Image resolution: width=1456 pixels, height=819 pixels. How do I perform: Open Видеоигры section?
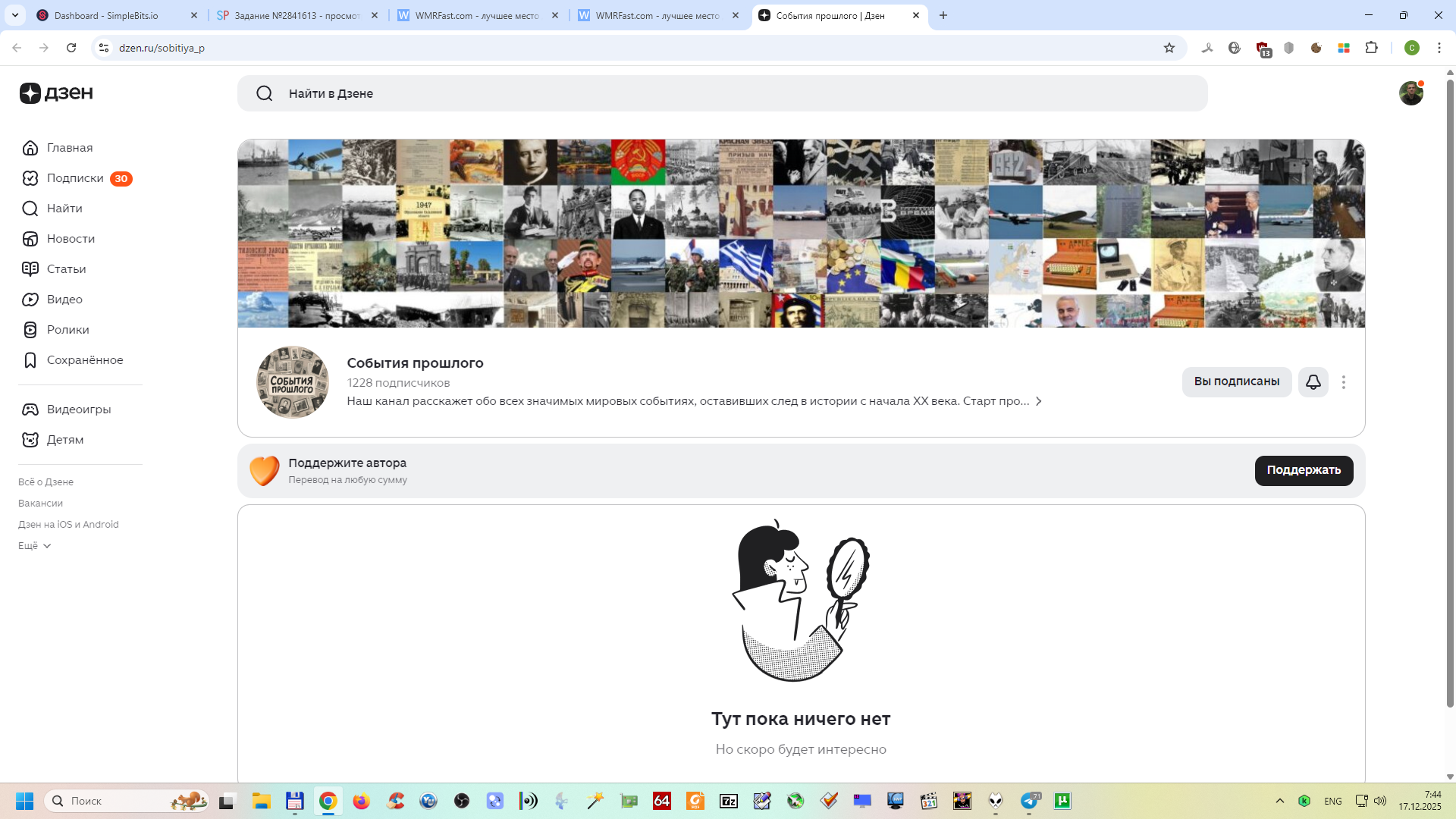click(x=78, y=409)
